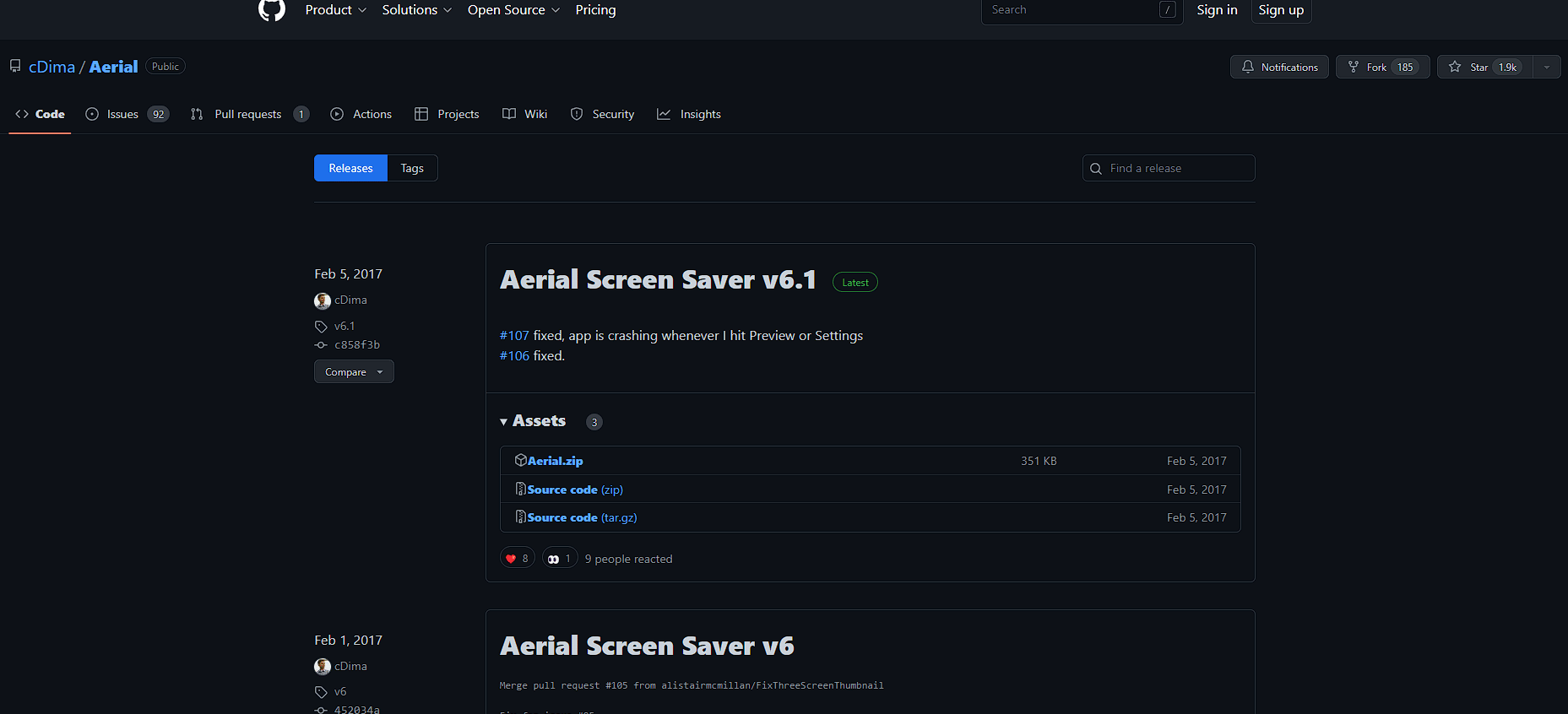Fork the Aerial repository
This screenshot has height=714, width=1568.
coord(1382,67)
